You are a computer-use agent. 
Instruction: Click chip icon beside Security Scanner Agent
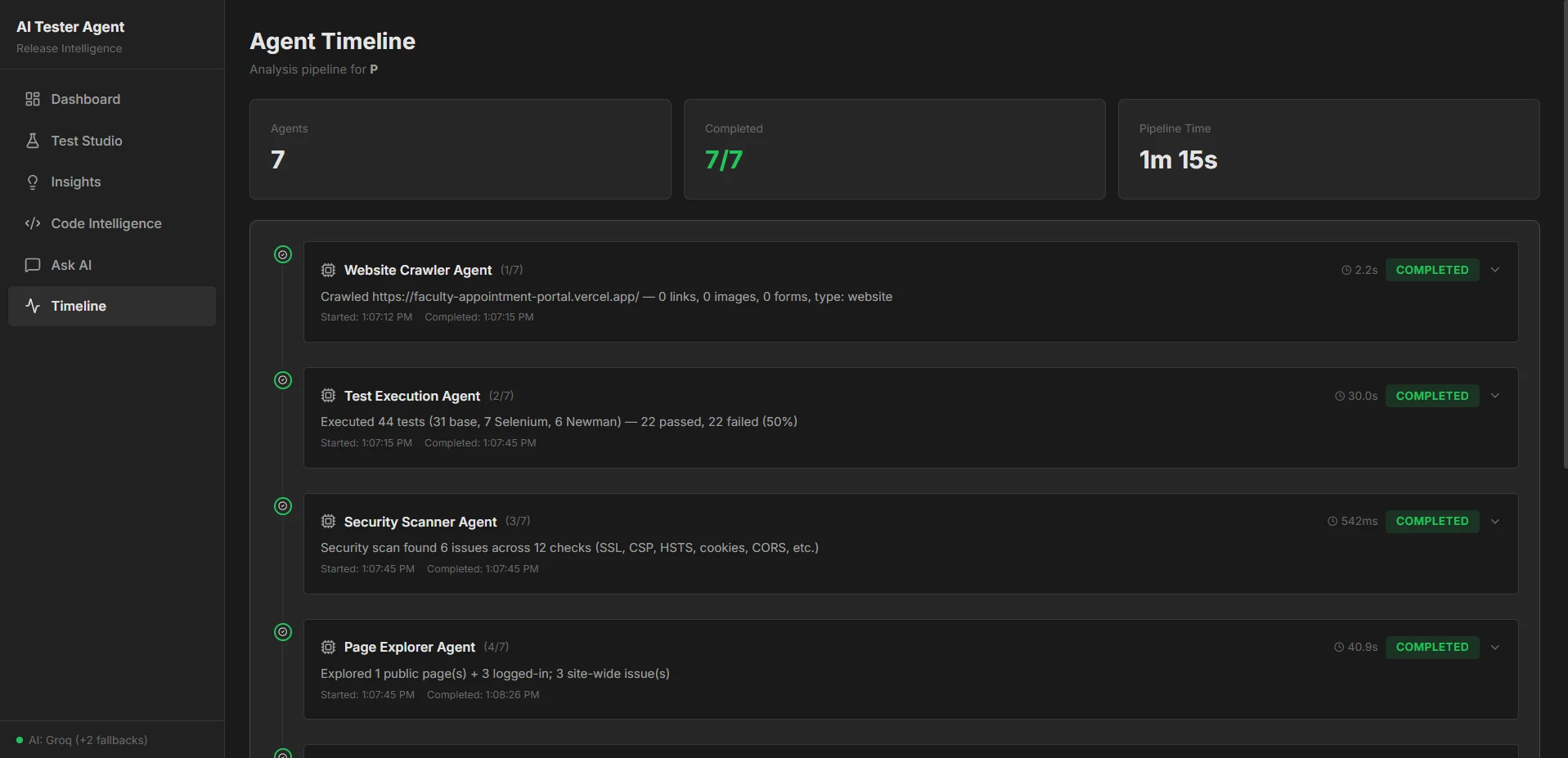coord(328,521)
